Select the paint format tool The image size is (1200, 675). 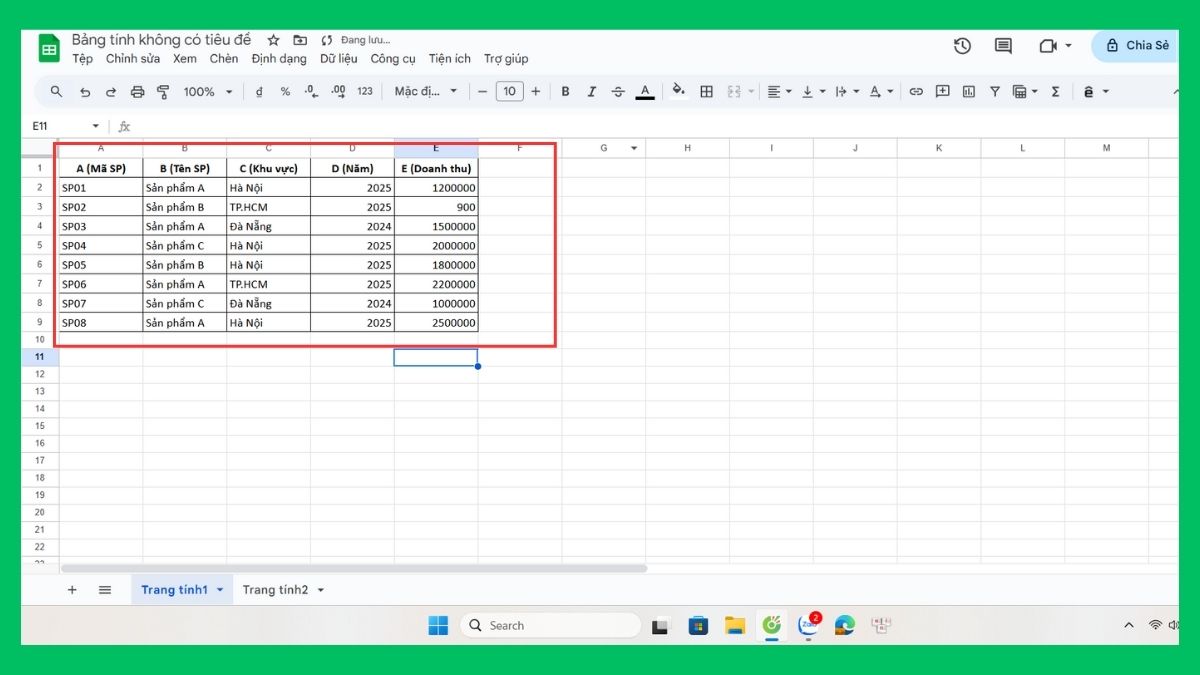(x=163, y=92)
